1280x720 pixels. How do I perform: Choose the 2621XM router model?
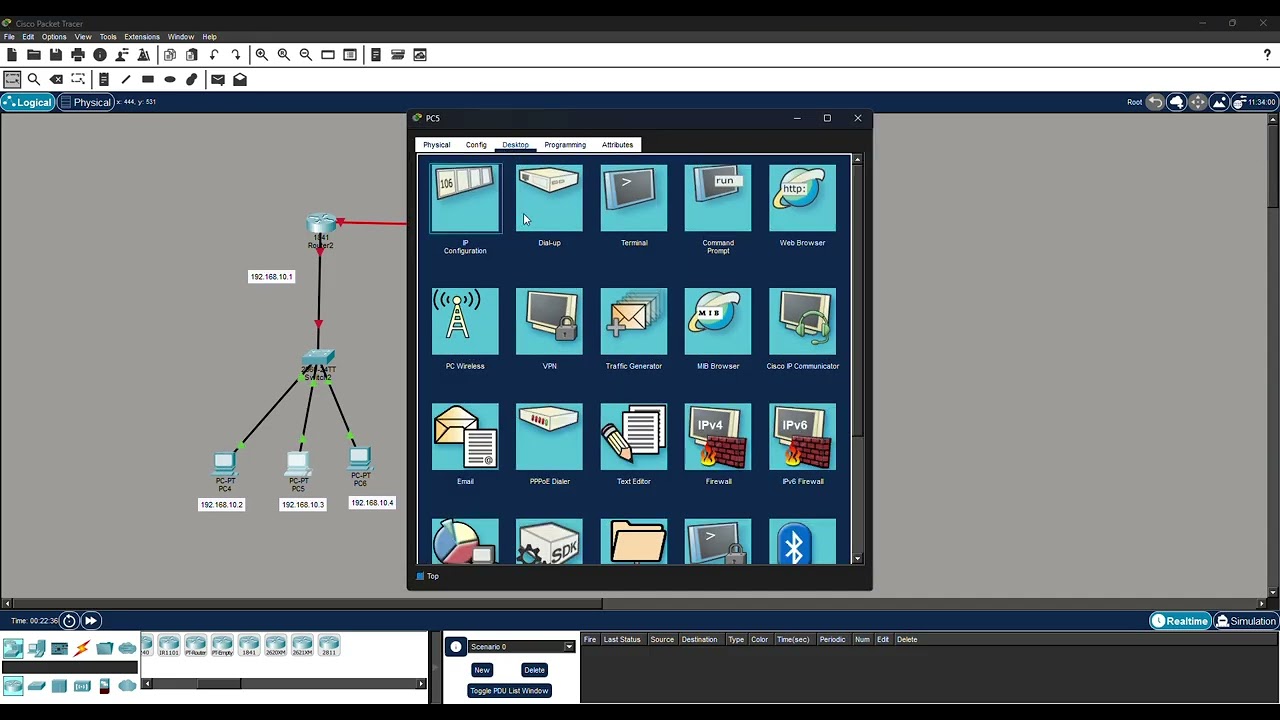[x=302, y=645]
